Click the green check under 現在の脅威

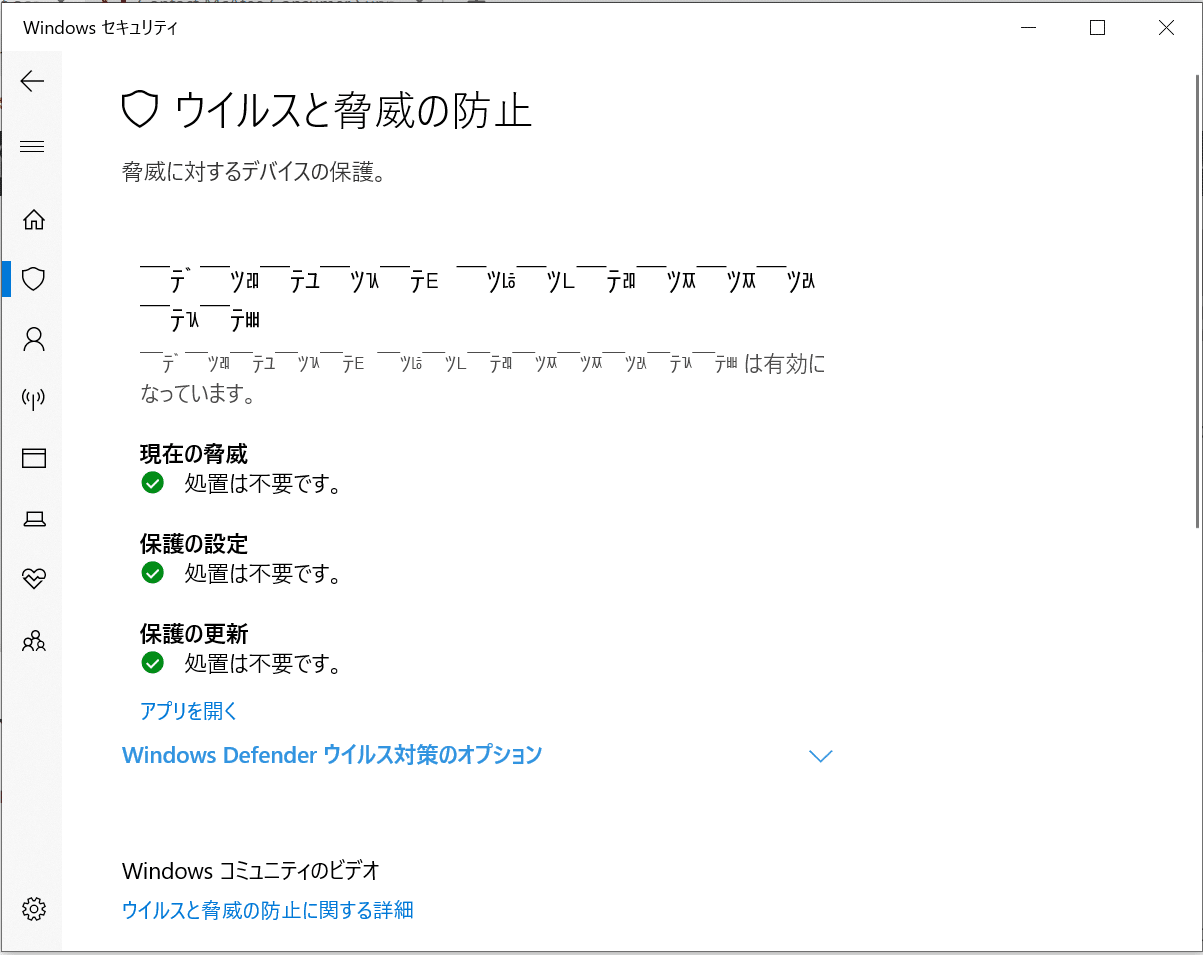152,484
